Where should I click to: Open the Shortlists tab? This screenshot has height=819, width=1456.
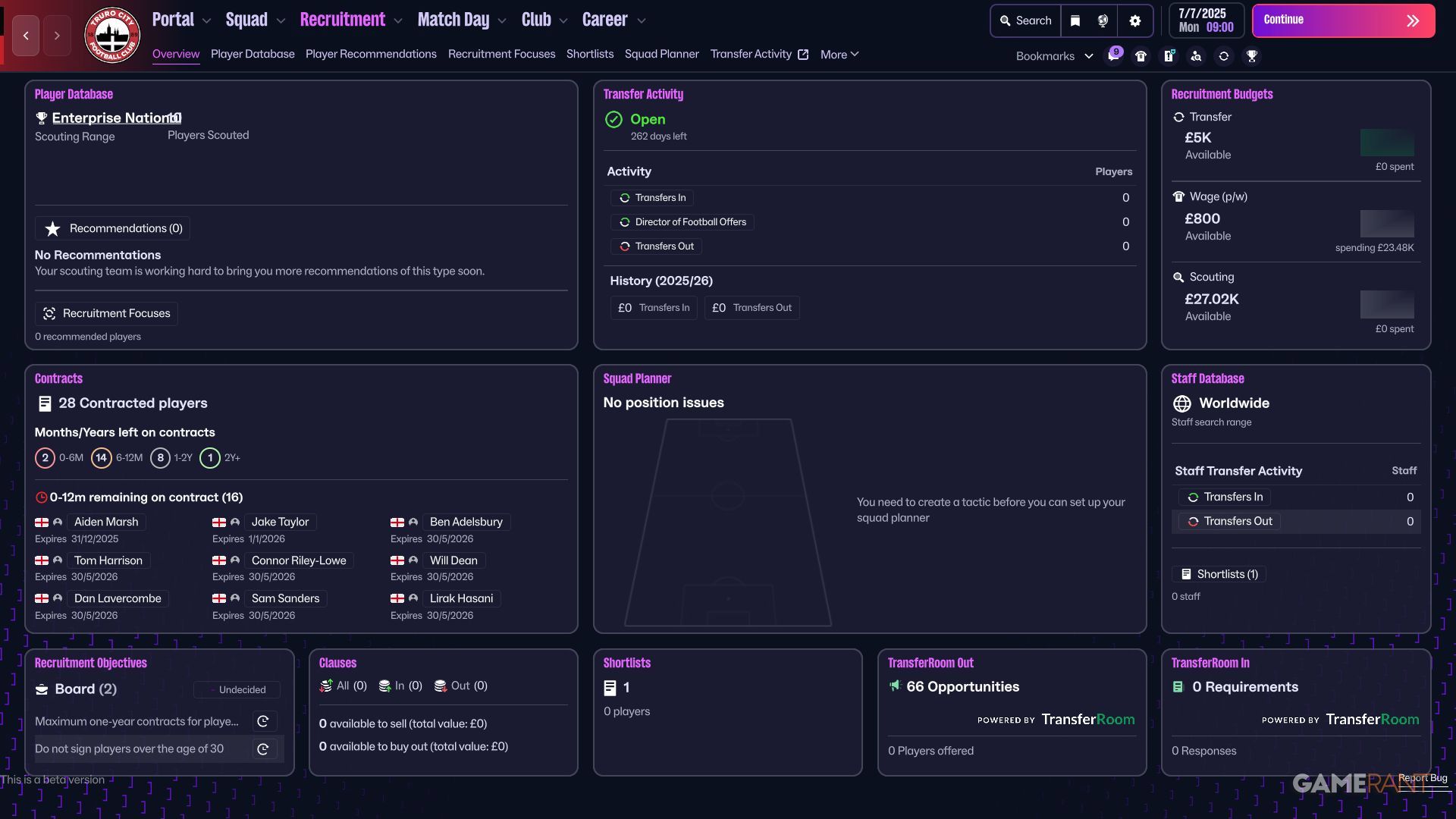click(589, 54)
